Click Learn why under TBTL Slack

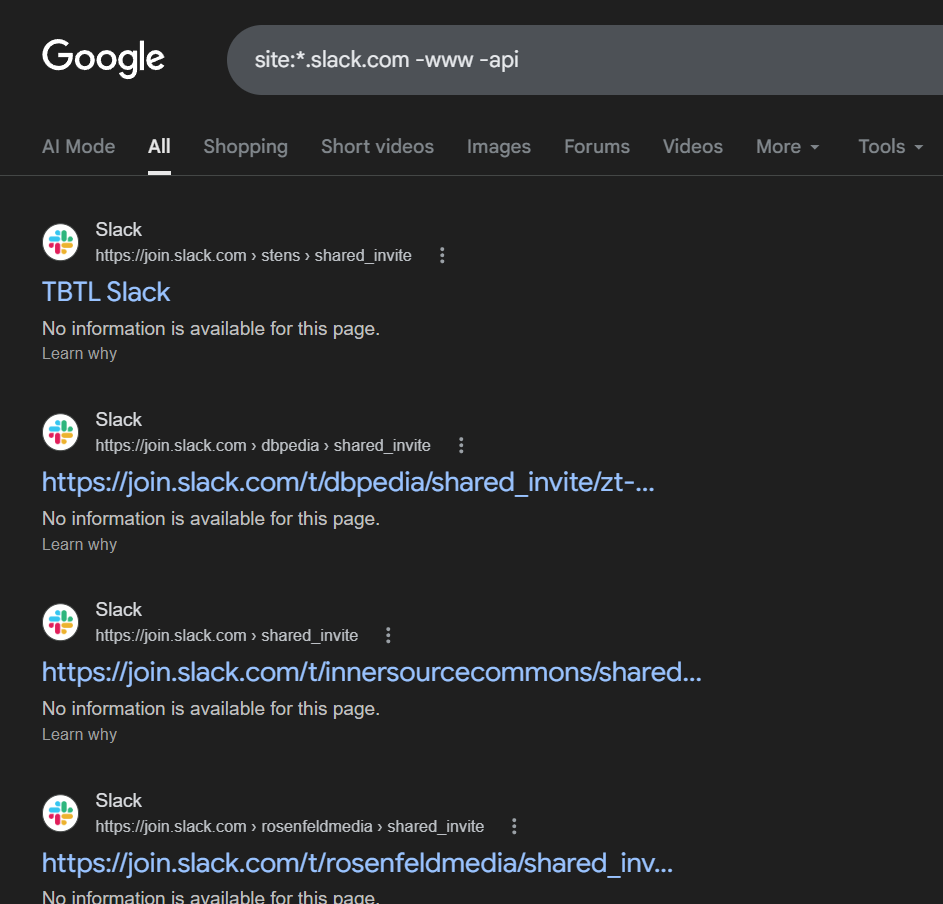click(79, 354)
